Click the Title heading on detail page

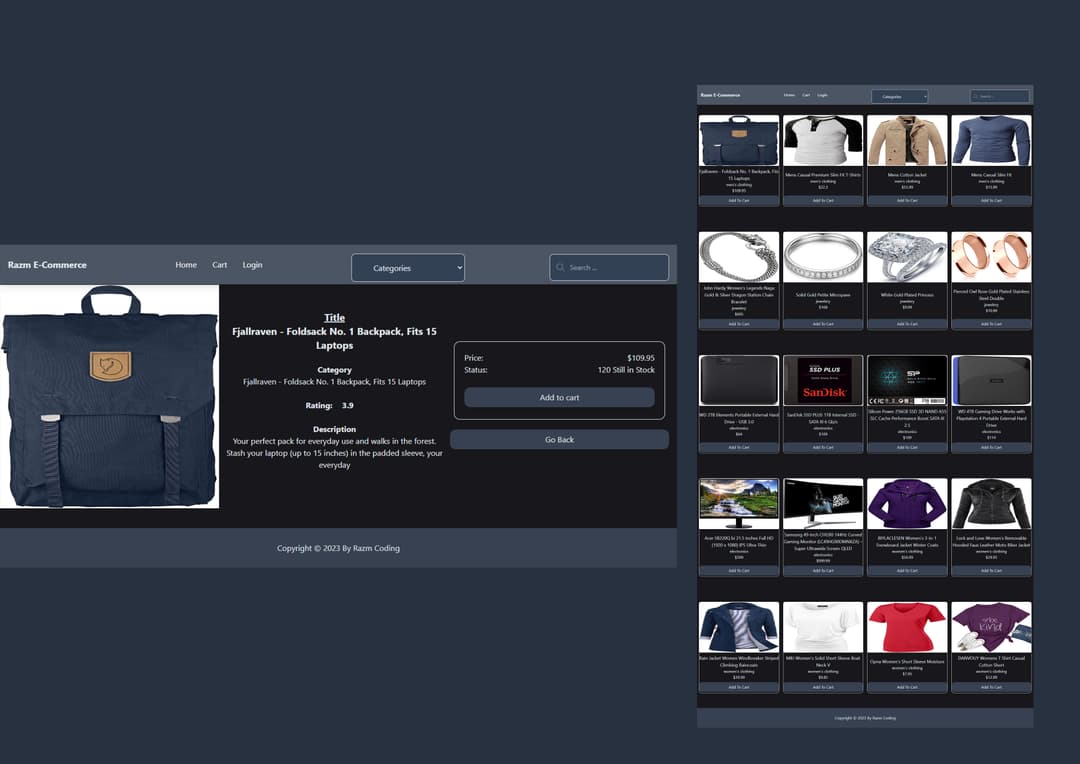click(x=334, y=318)
